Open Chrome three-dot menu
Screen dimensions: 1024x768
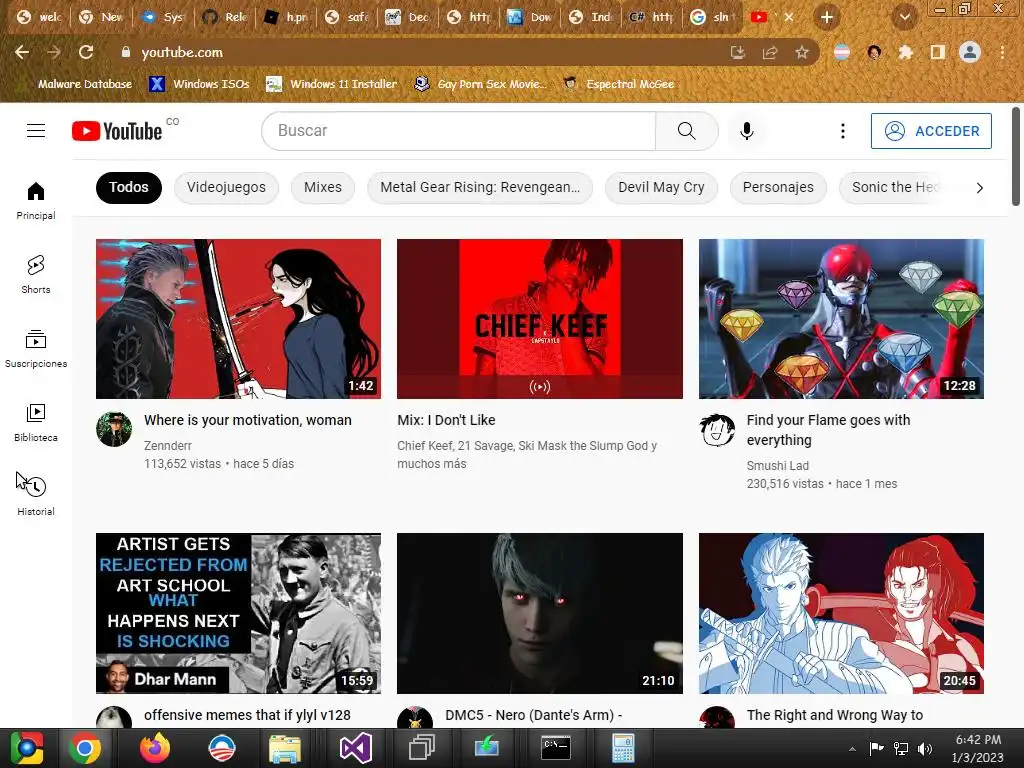(1002, 52)
